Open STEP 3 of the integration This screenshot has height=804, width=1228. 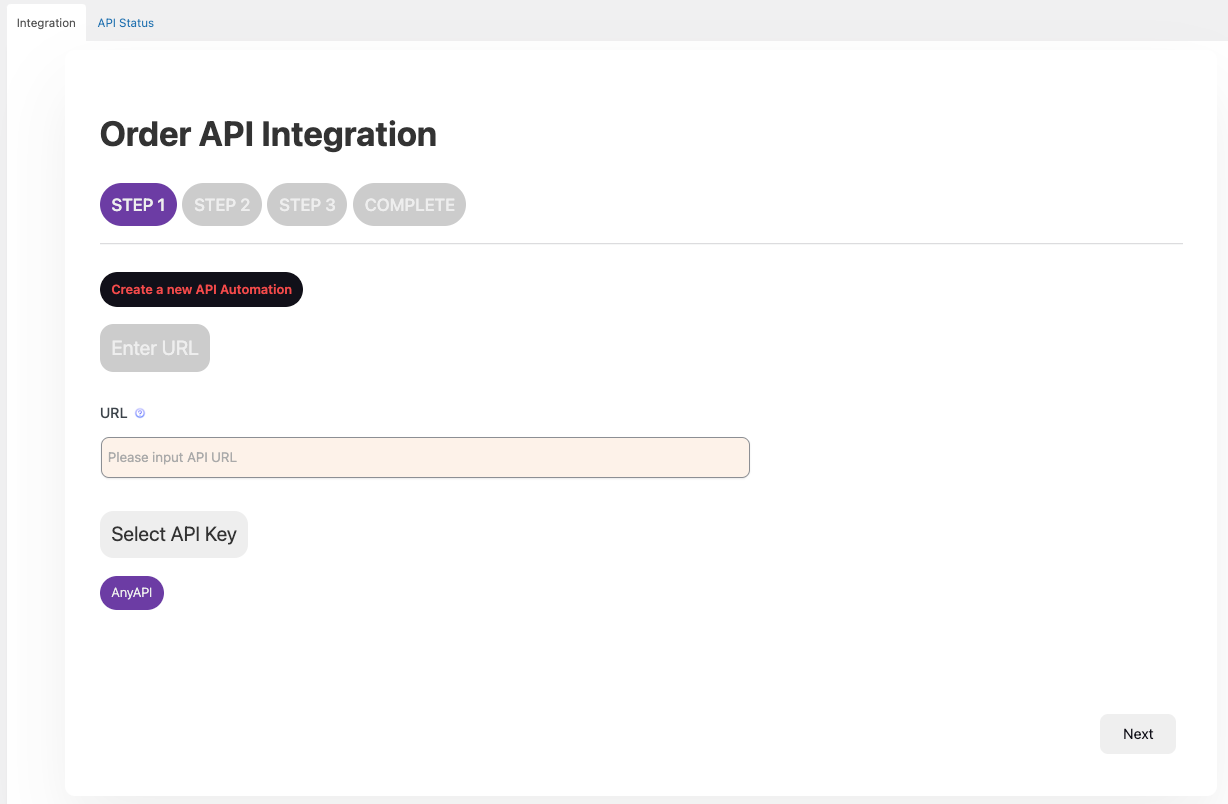click(x=307, y=205)
